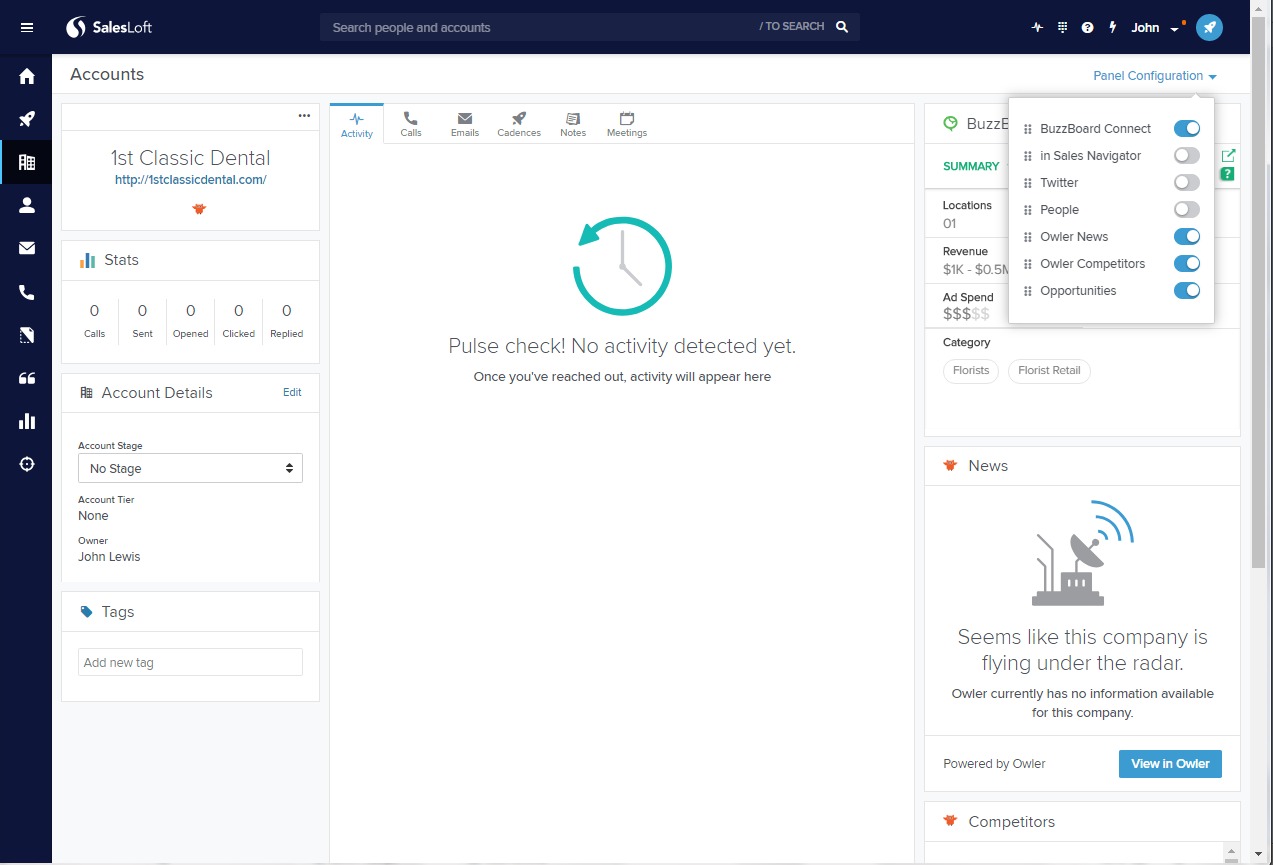Click the Add new tag input field
The height and width of the screenshot is (865, 1273).
[x=190, y=662]
